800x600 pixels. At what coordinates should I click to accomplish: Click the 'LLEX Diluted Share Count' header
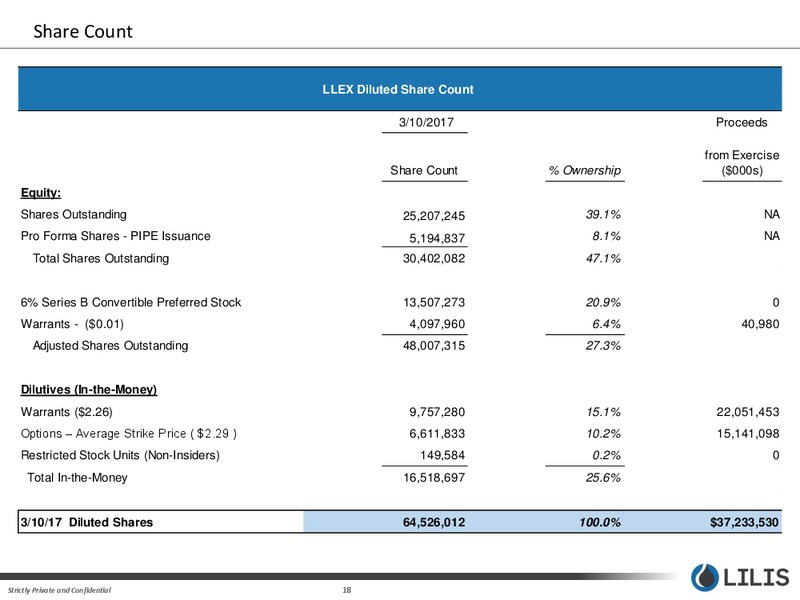coord(398,90)
